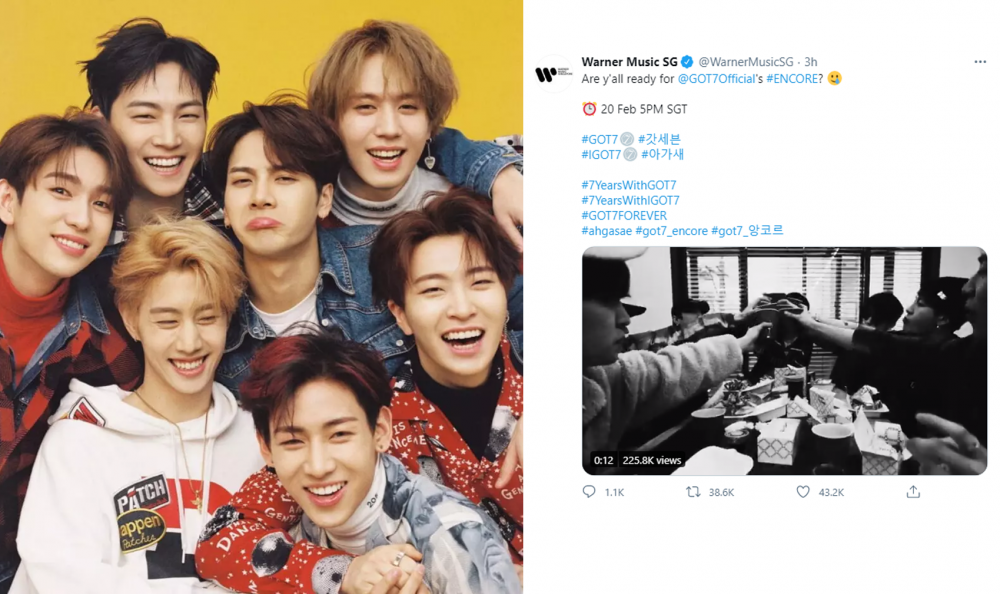Open the #GOT7FOREVER hashtag
The image size is (1000, 594).
click(624, 216)
